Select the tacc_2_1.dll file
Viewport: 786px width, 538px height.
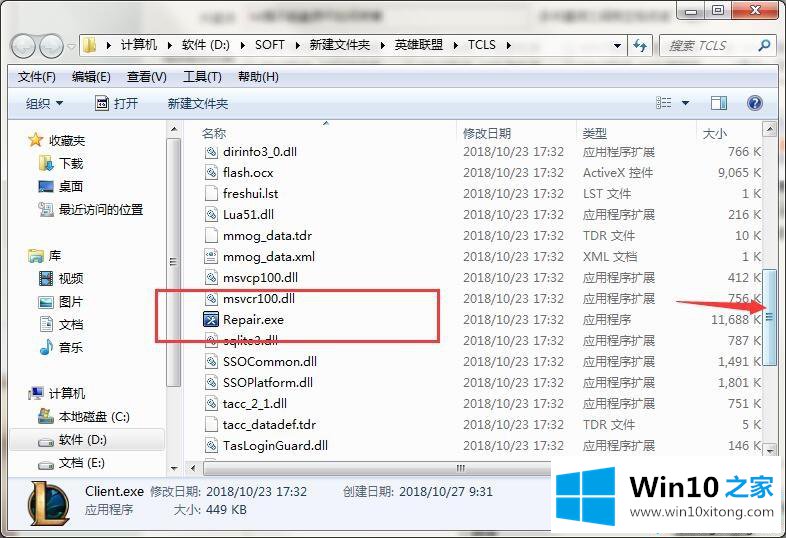coord(255,404)
